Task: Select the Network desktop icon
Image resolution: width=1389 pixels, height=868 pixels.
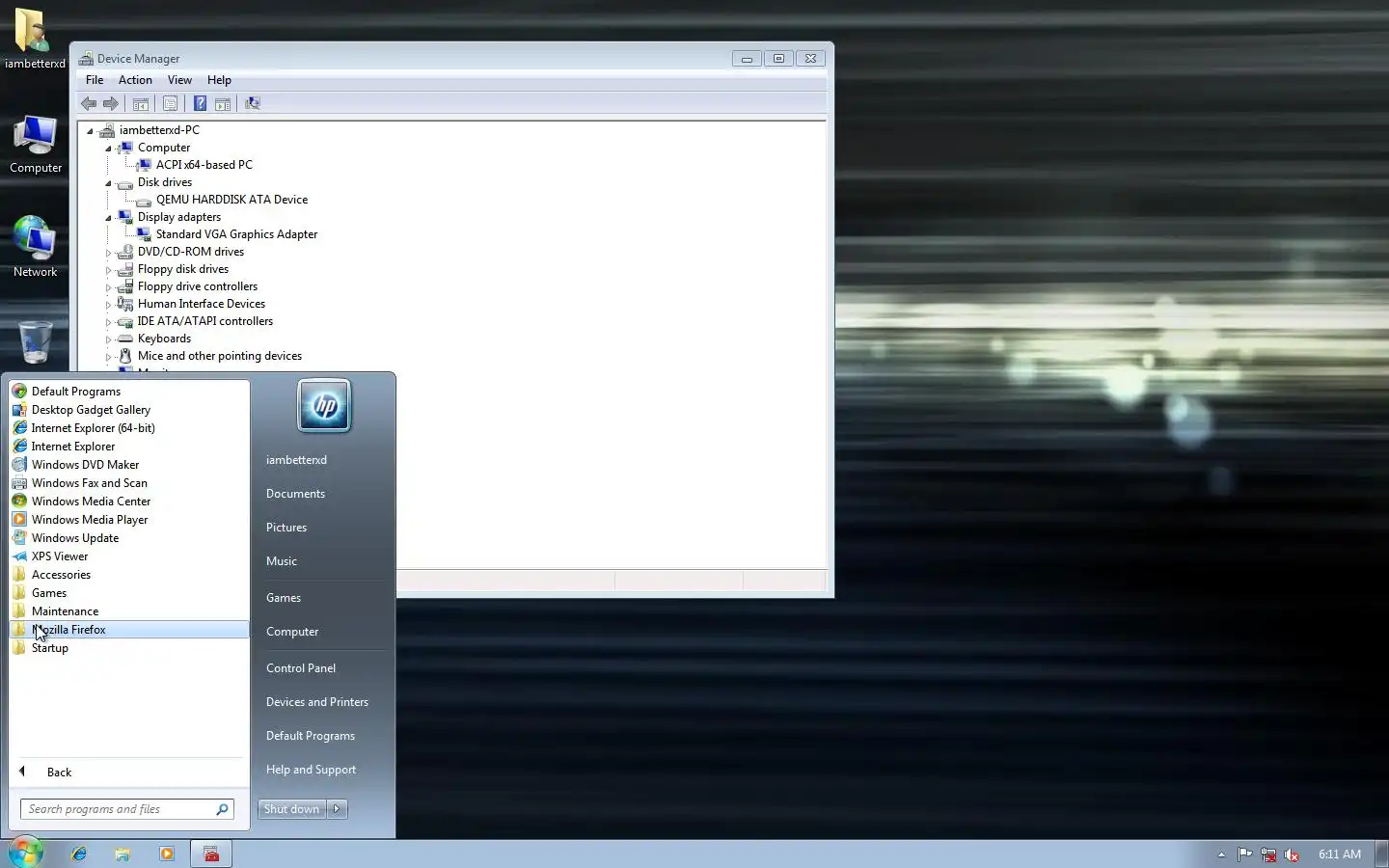Action: 35,247
